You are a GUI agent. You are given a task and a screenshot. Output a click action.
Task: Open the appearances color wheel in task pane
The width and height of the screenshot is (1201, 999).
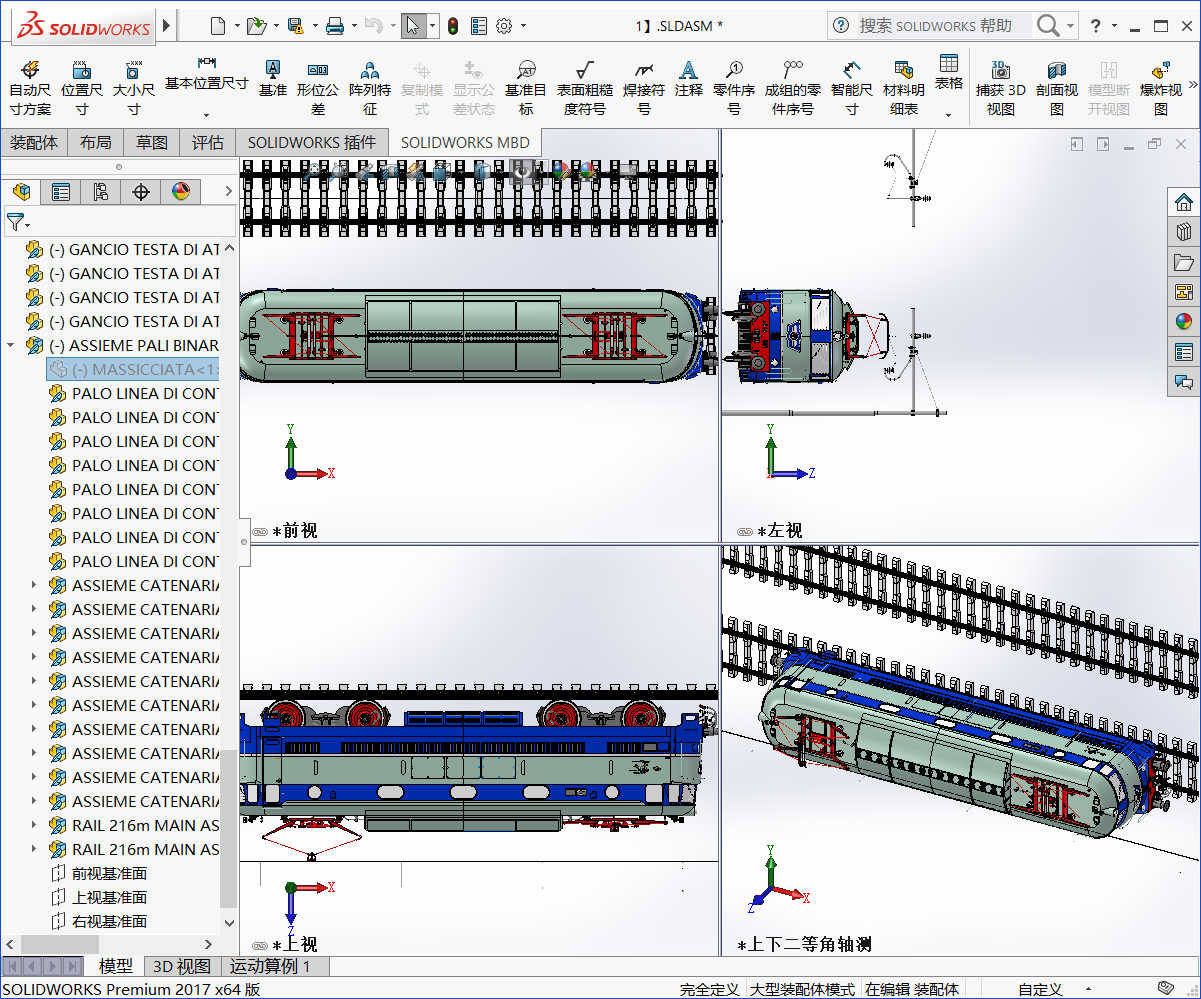click(x=1184, y=322)
